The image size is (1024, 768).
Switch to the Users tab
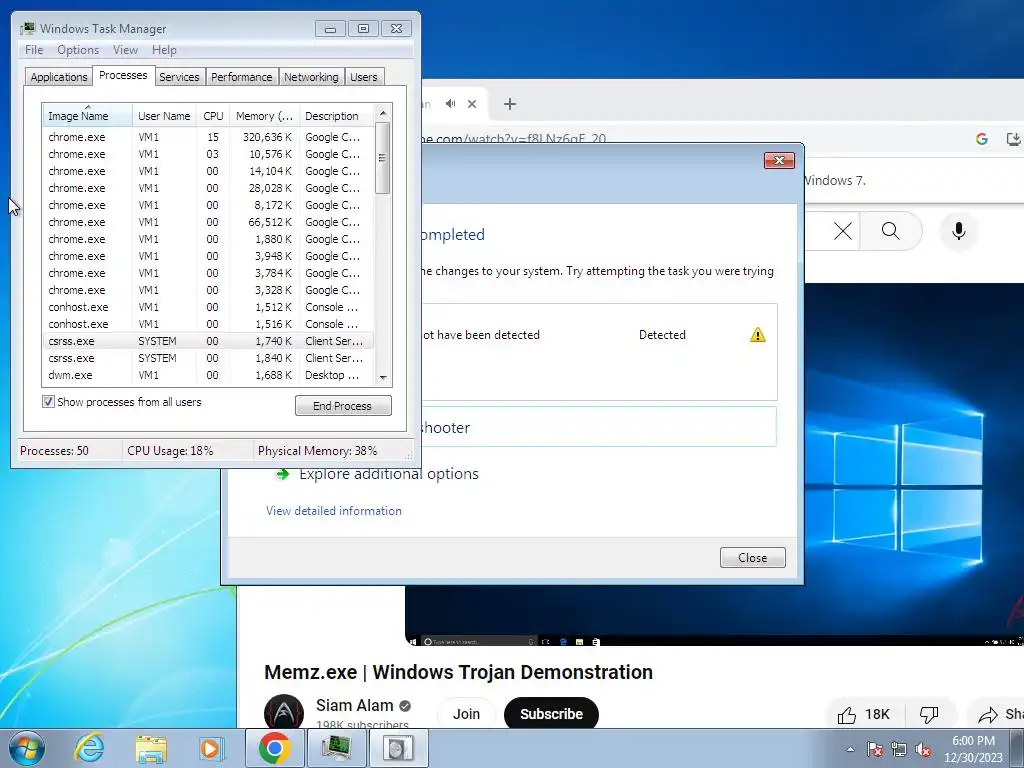coord(363,76)
